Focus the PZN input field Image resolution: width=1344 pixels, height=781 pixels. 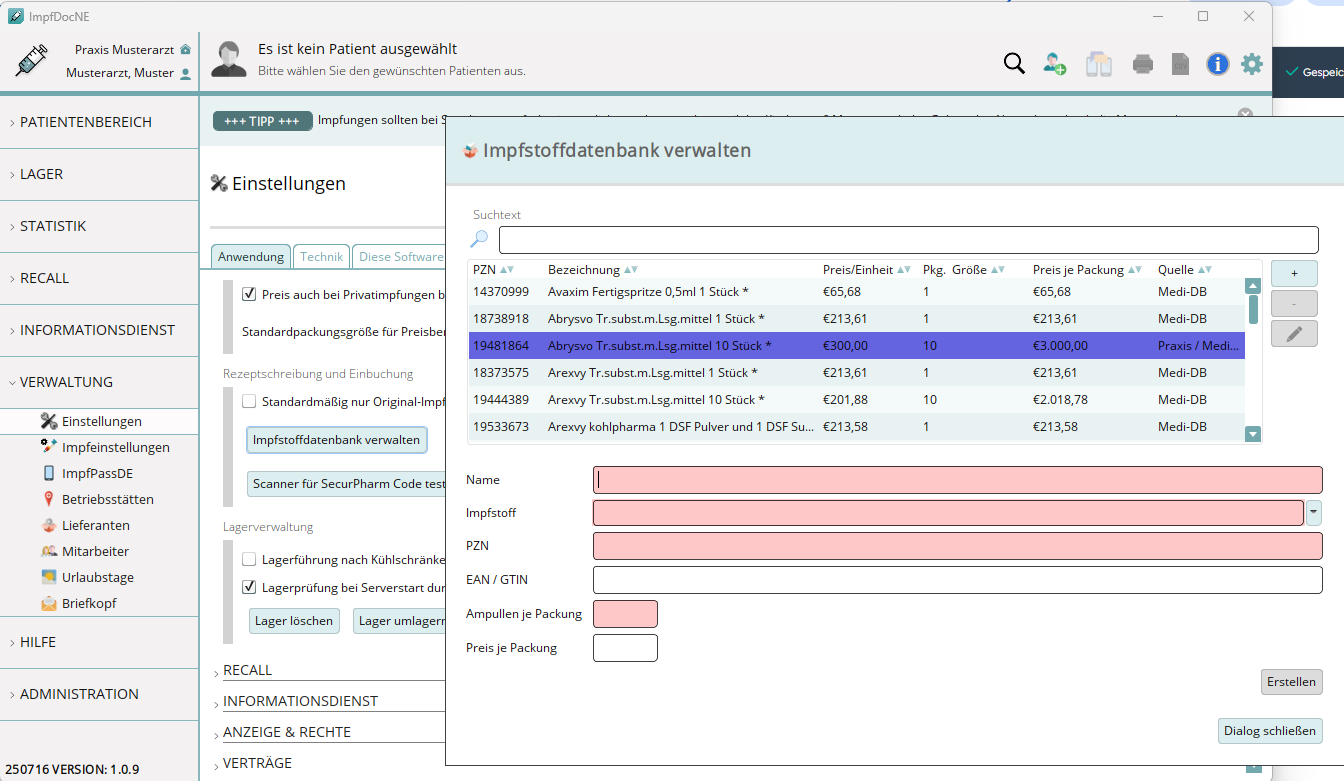[957, 546]
